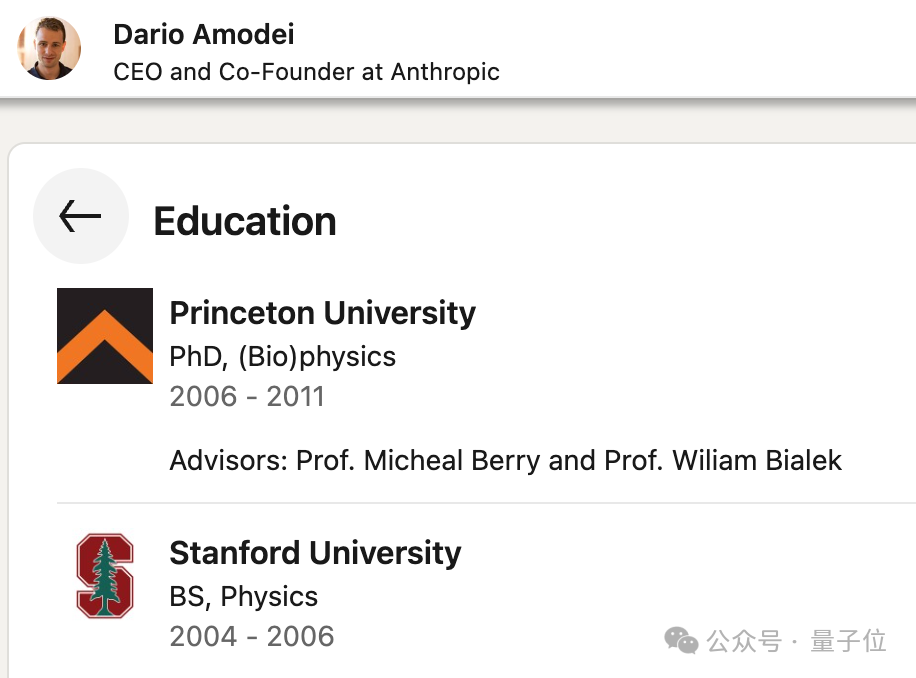Viewport: 916px width, 678px height.
Task: Open the Stanford University tree logo
Action: point(105,576)
